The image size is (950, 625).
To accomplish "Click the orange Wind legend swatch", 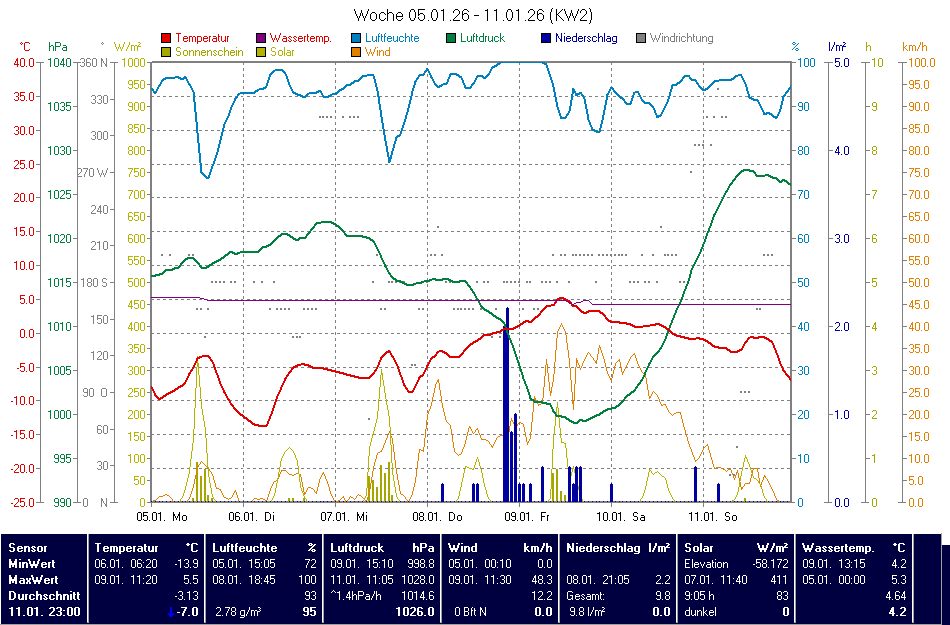I will [x=357, y=52].
